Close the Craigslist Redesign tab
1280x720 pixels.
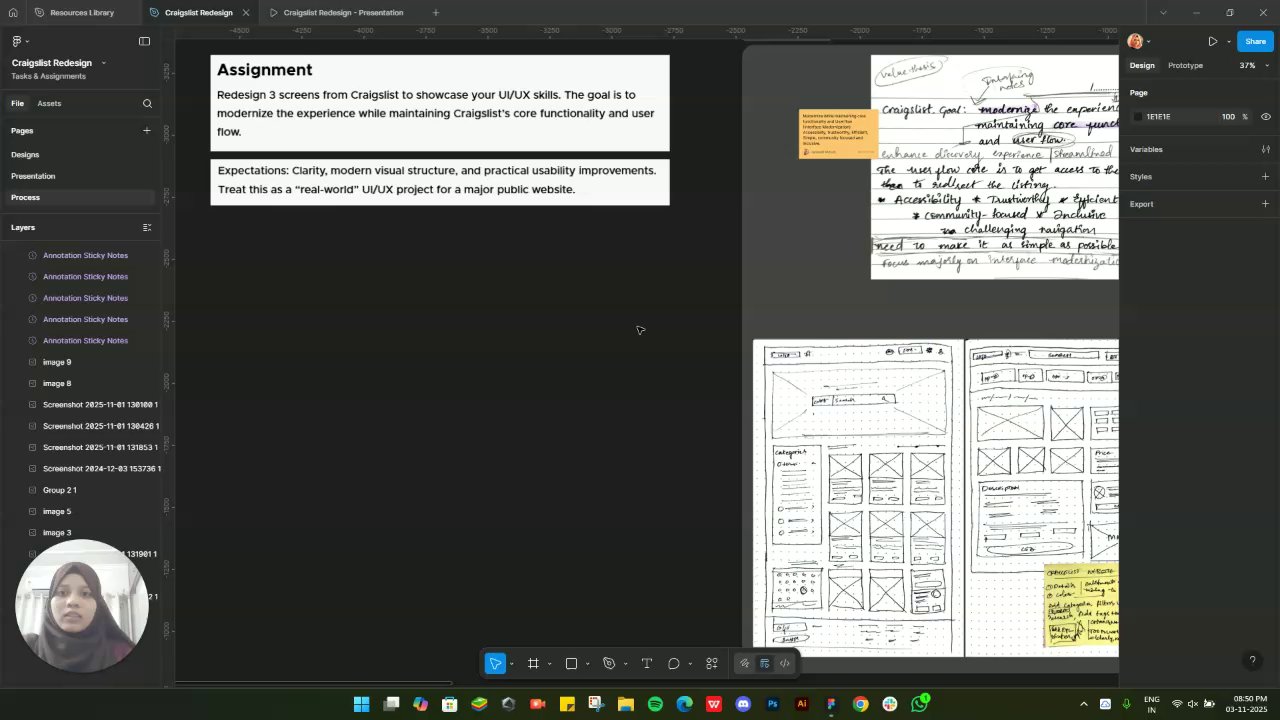coord(246,13)
